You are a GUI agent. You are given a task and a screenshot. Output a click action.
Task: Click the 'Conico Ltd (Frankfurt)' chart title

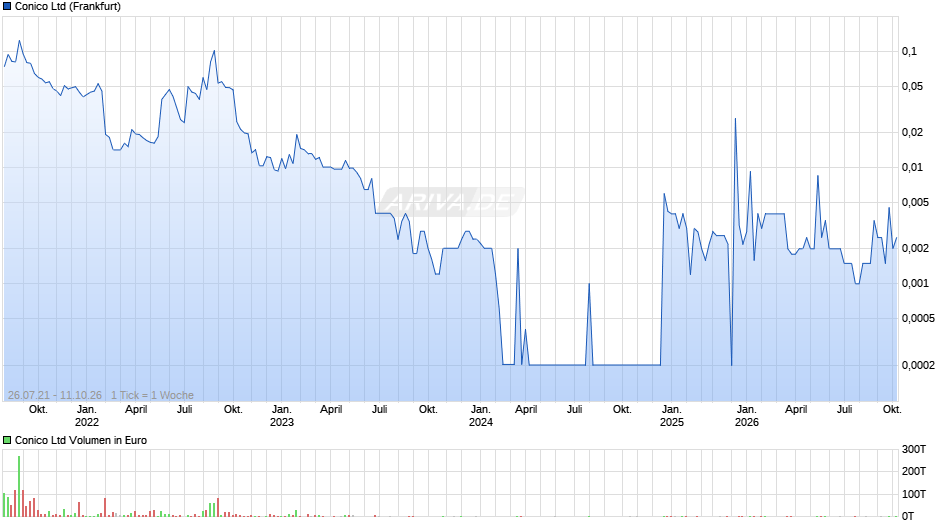(x=68, y=7)
